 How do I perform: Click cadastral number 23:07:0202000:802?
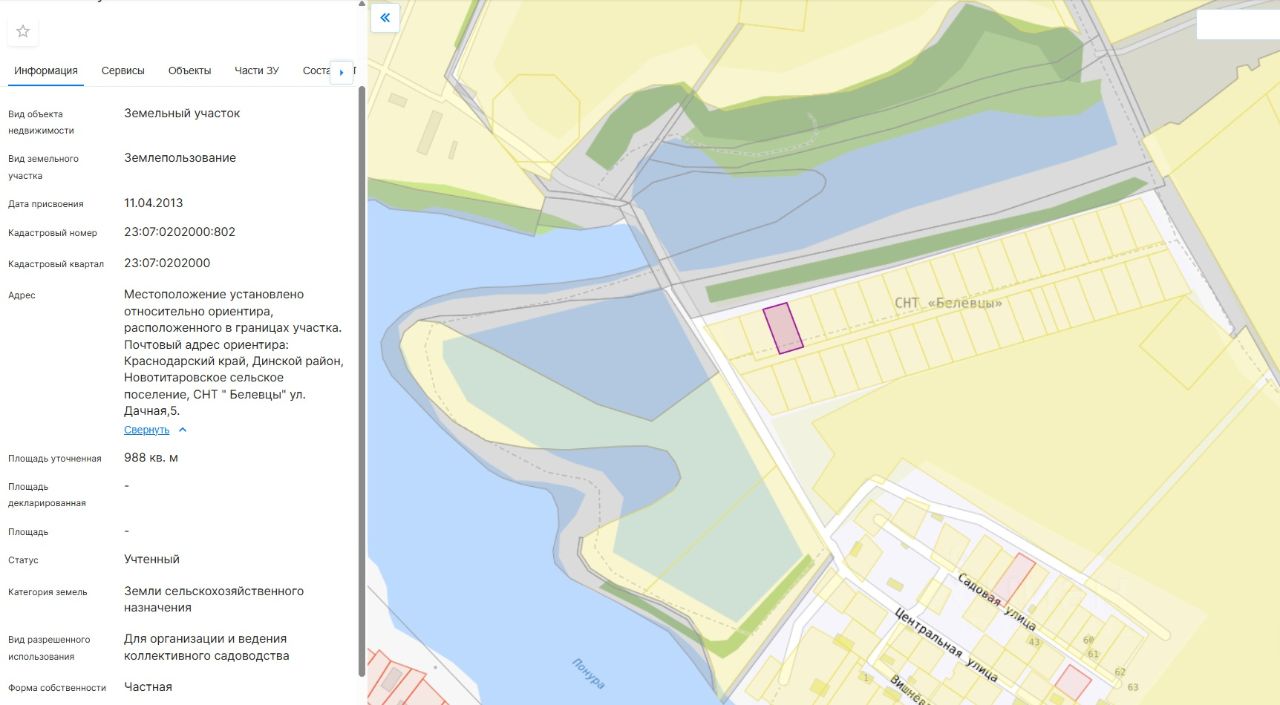point(180,232)
